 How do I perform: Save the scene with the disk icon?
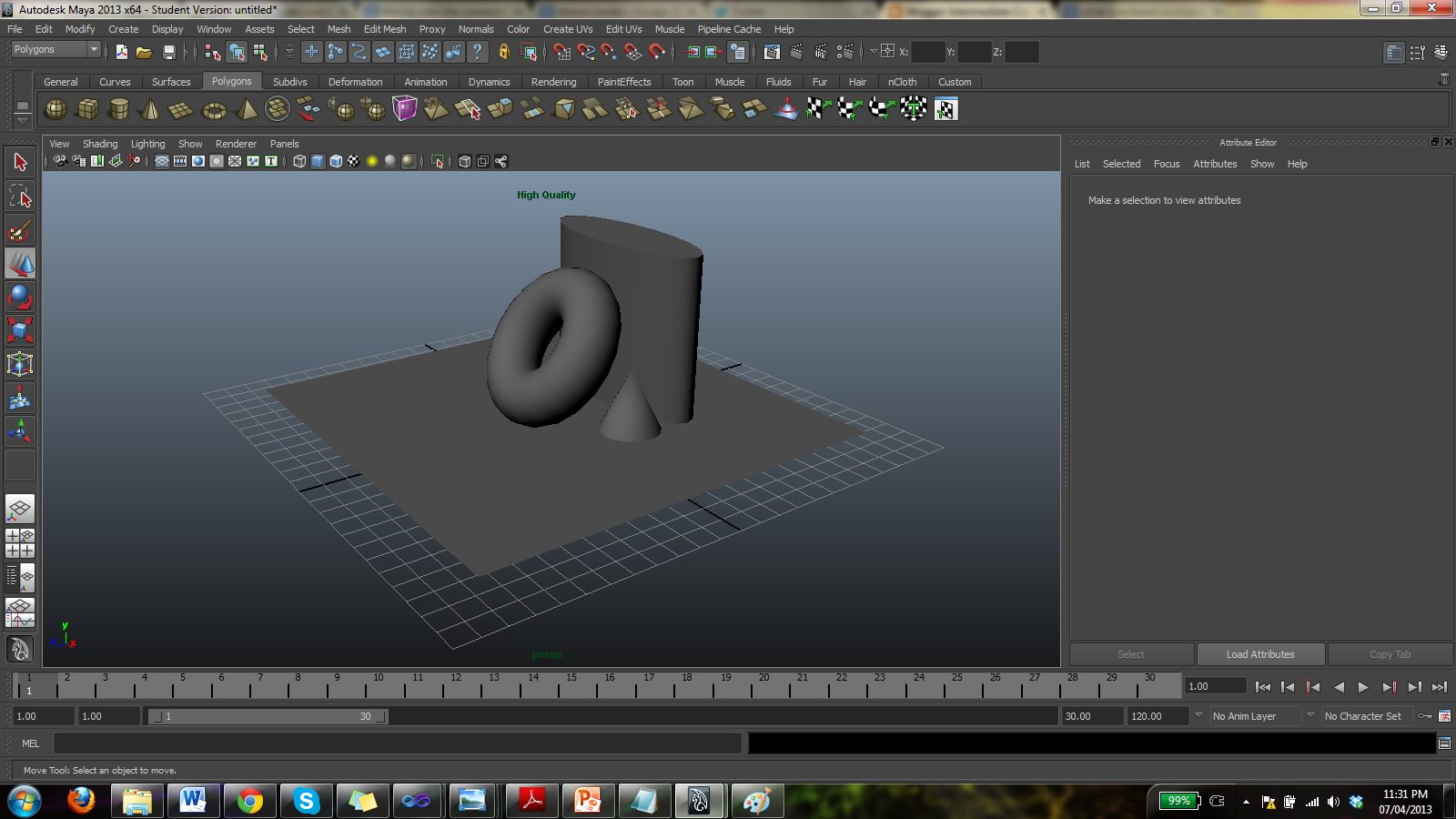168,52
